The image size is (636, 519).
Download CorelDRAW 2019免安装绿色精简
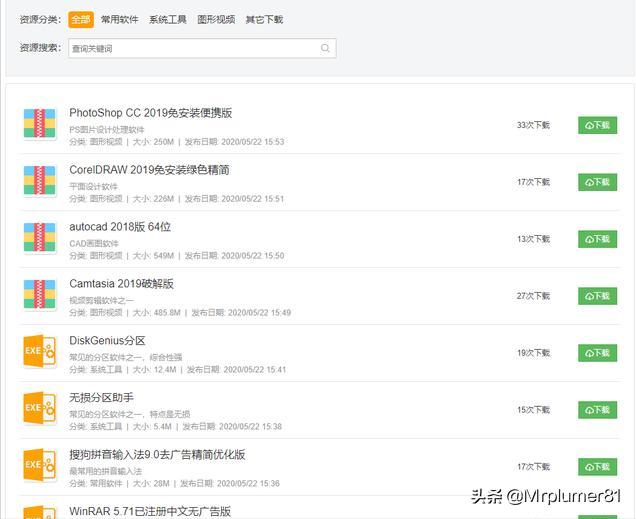pyautogui.click(x=597, y=182)
